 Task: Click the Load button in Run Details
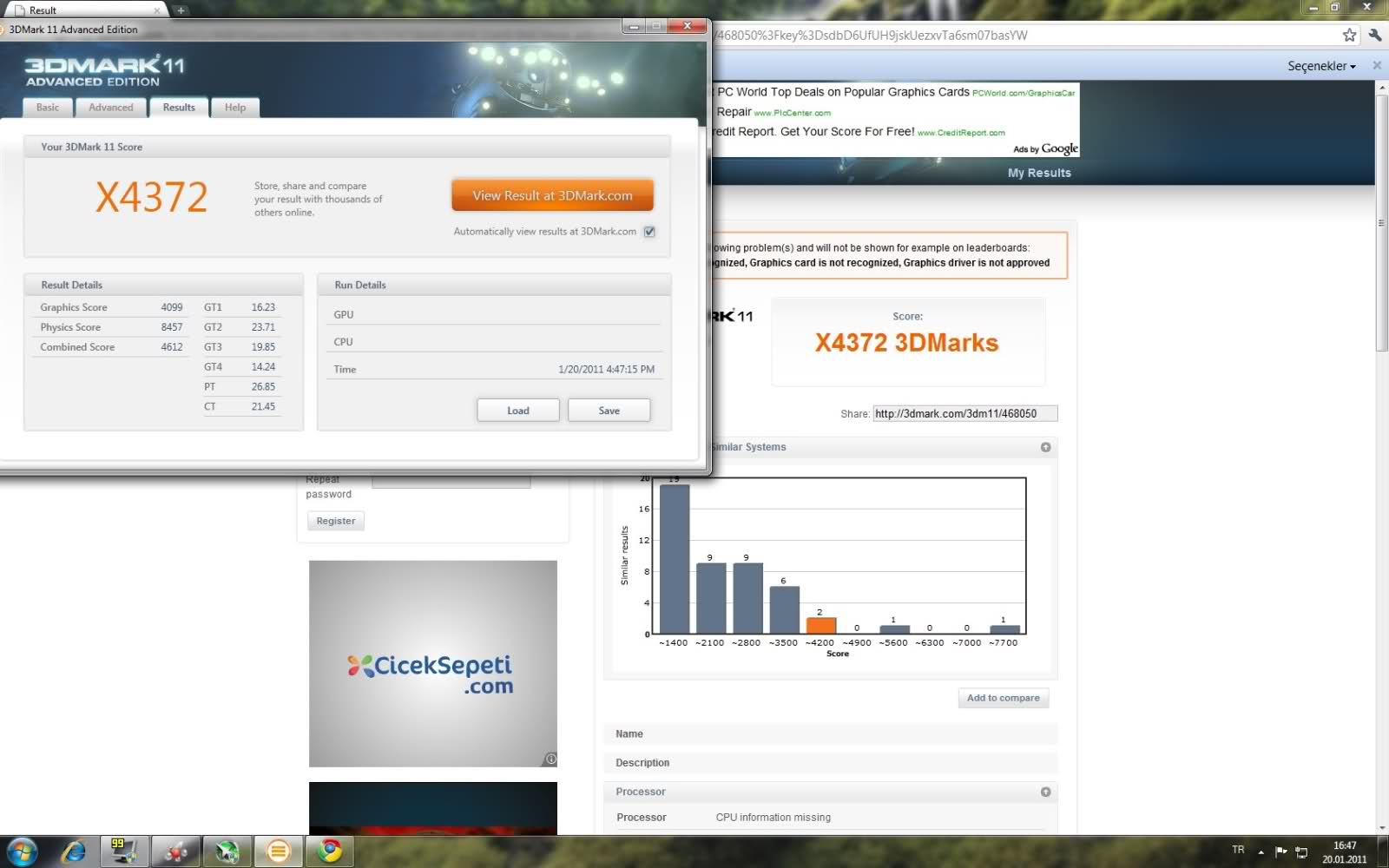pyautogui.click(x=518, y=411)
